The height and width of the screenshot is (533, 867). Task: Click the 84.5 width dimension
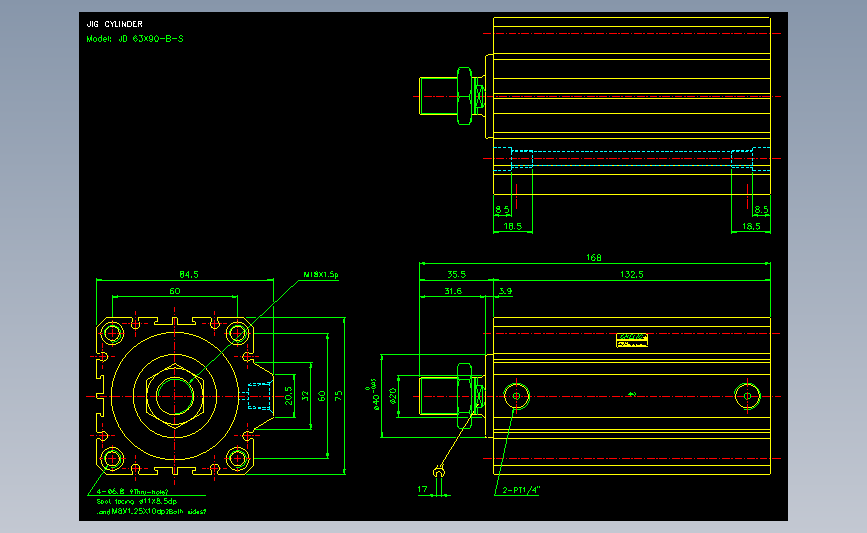(189, 274)
